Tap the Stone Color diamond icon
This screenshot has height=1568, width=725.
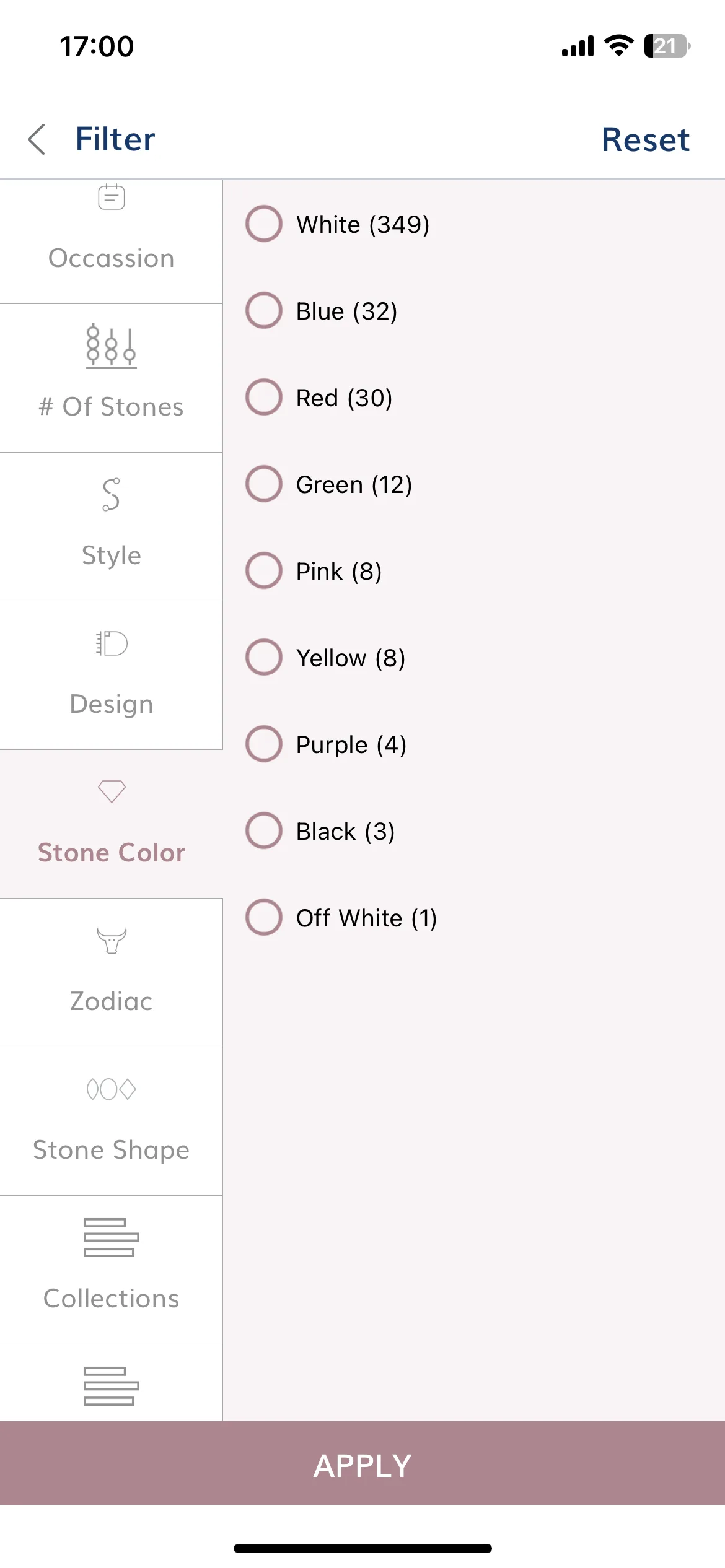coord(112,791)
